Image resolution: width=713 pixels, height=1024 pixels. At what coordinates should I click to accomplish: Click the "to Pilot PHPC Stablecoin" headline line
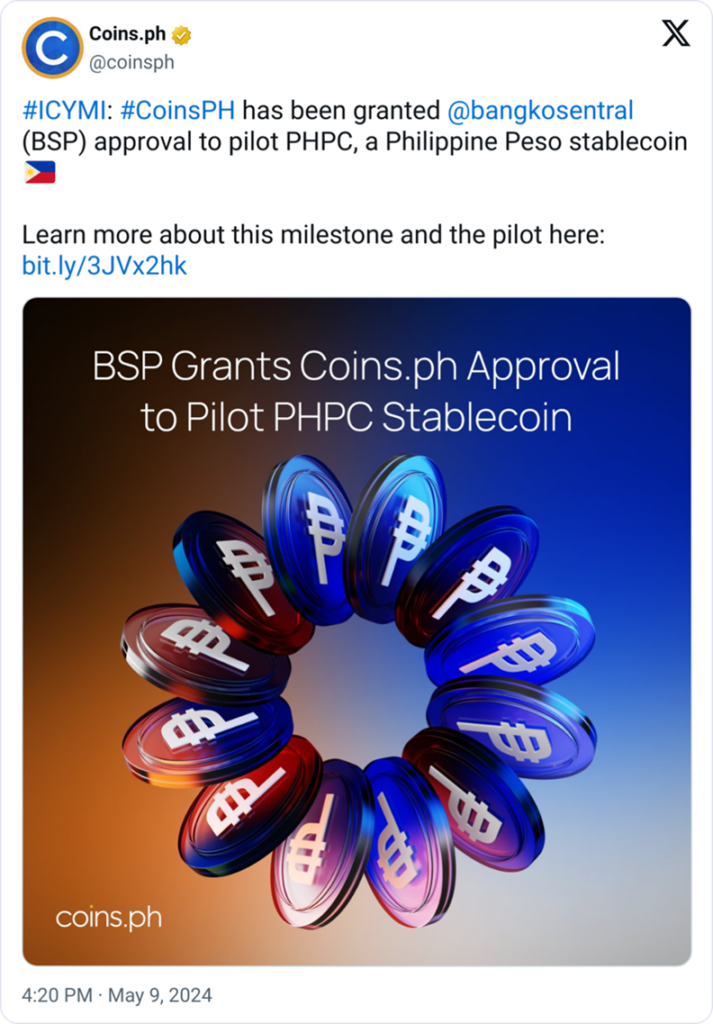(x=356, y=417)
